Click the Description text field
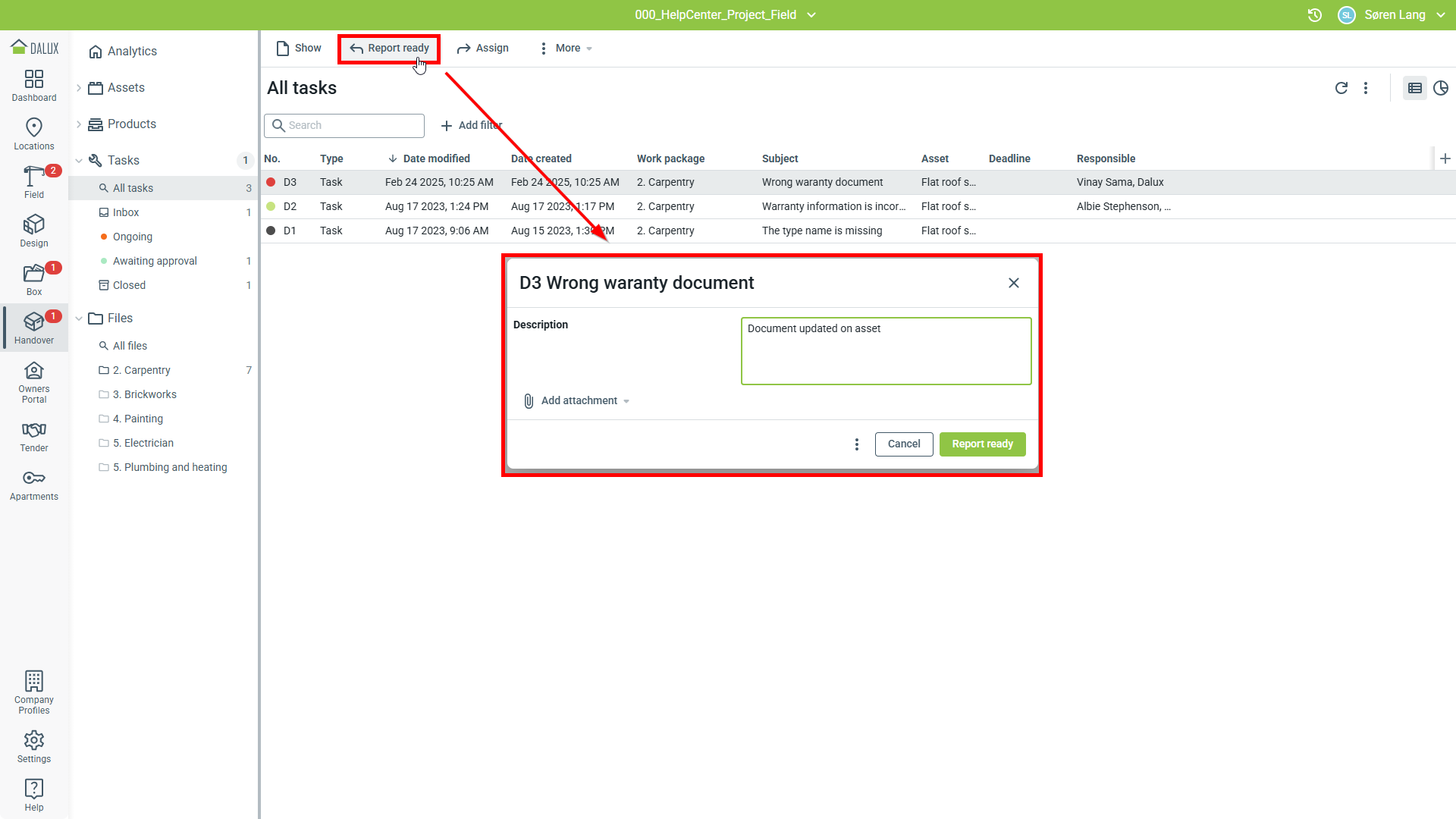The image size is (1456, 819). click(x=886, y=351)
